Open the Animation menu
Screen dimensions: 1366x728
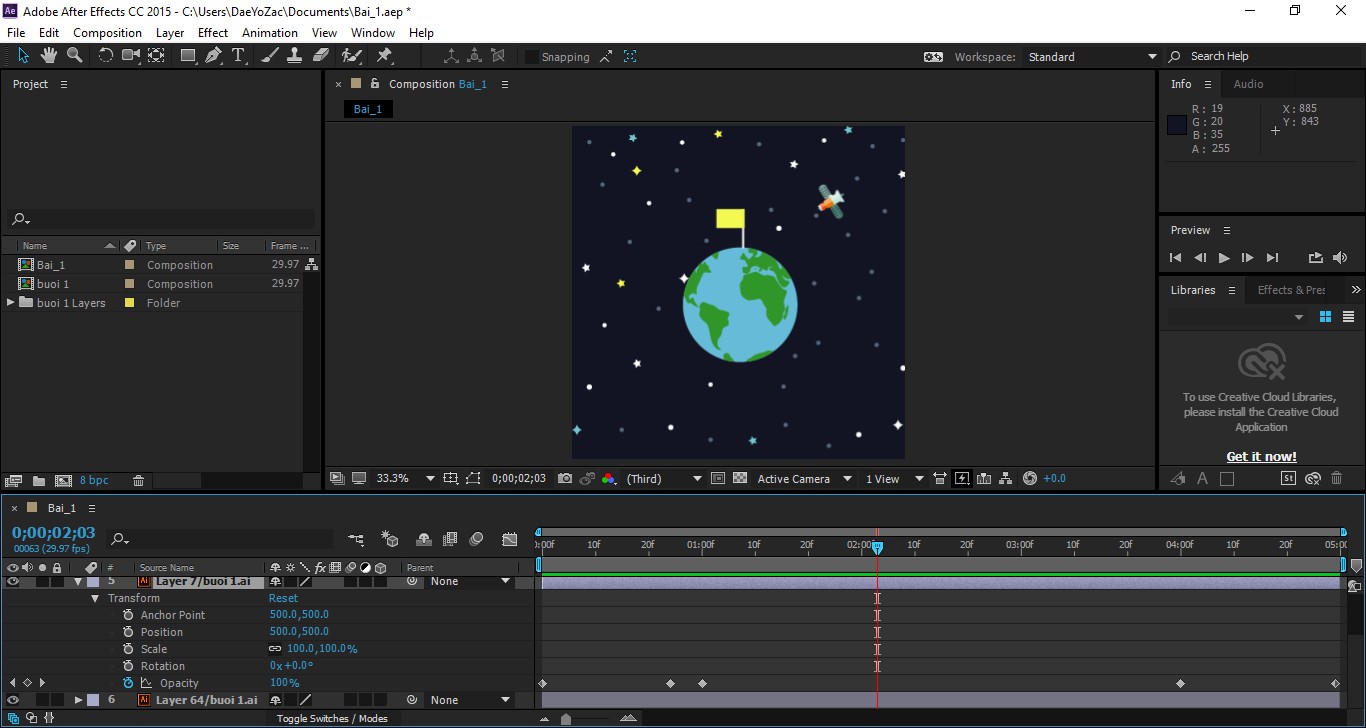(x=270, y=33)
